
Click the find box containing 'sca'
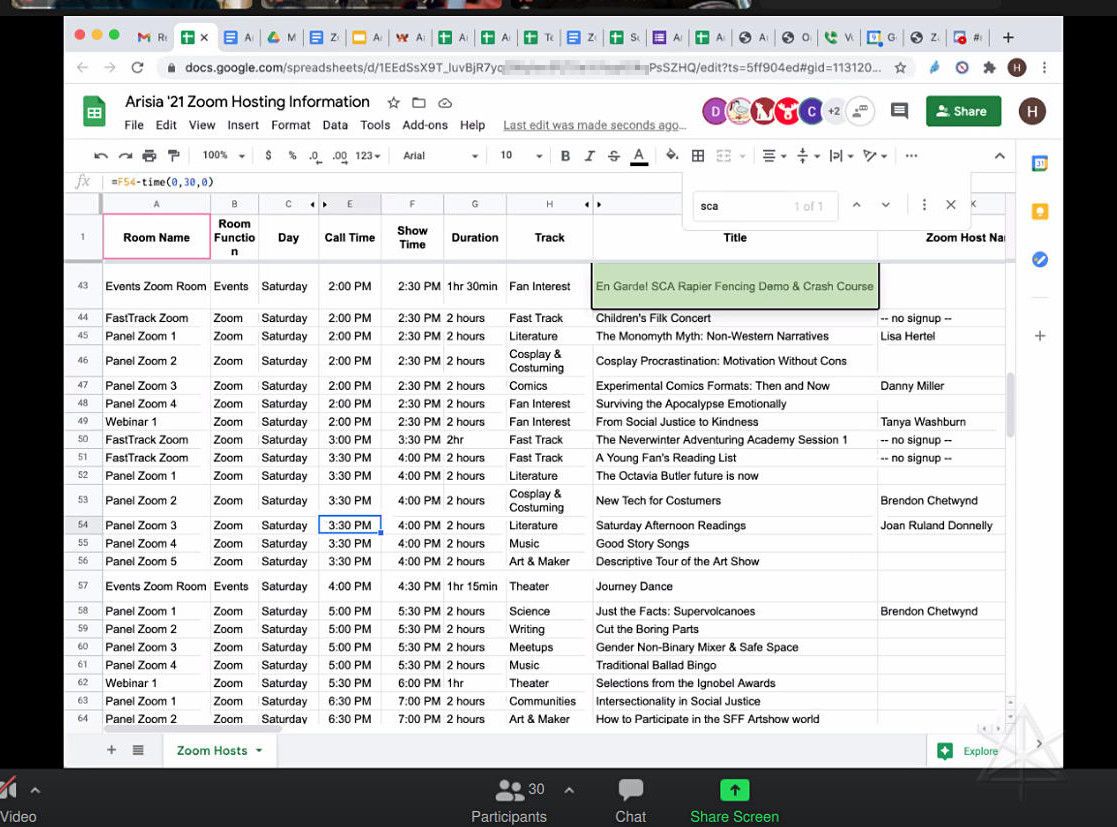(x=740, y=206)
